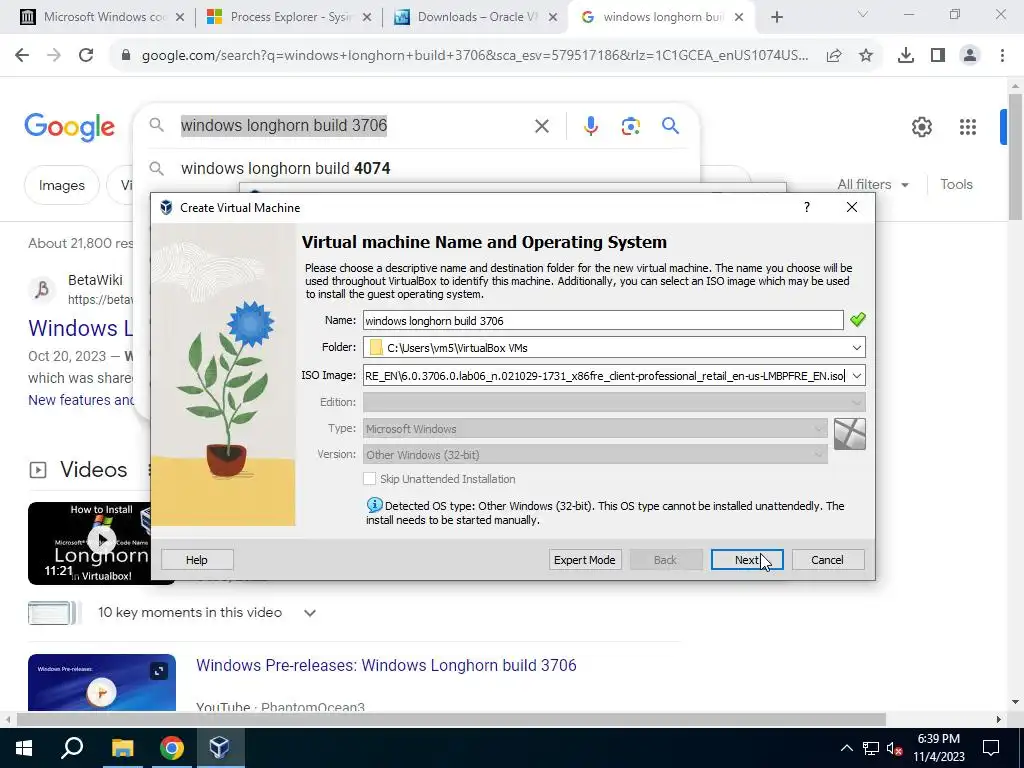Switch to windows longhorn build tab

pos(662,17)
